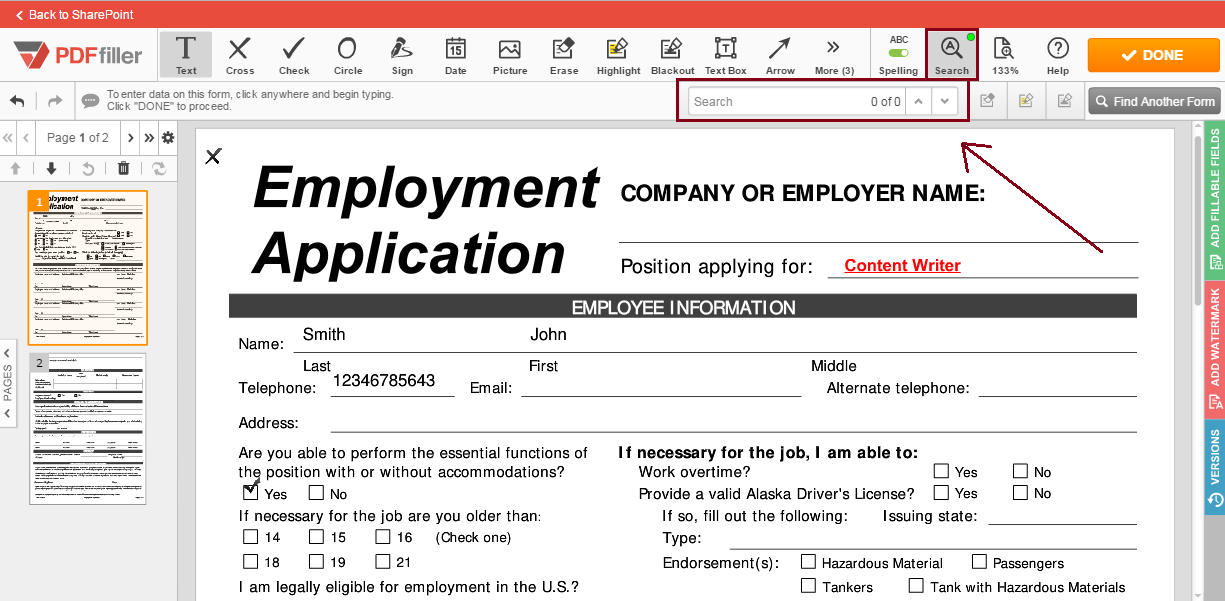Screen dimensions: 1225x601
Task: Check No for Alaska Driver's License
Action: 1020,492
